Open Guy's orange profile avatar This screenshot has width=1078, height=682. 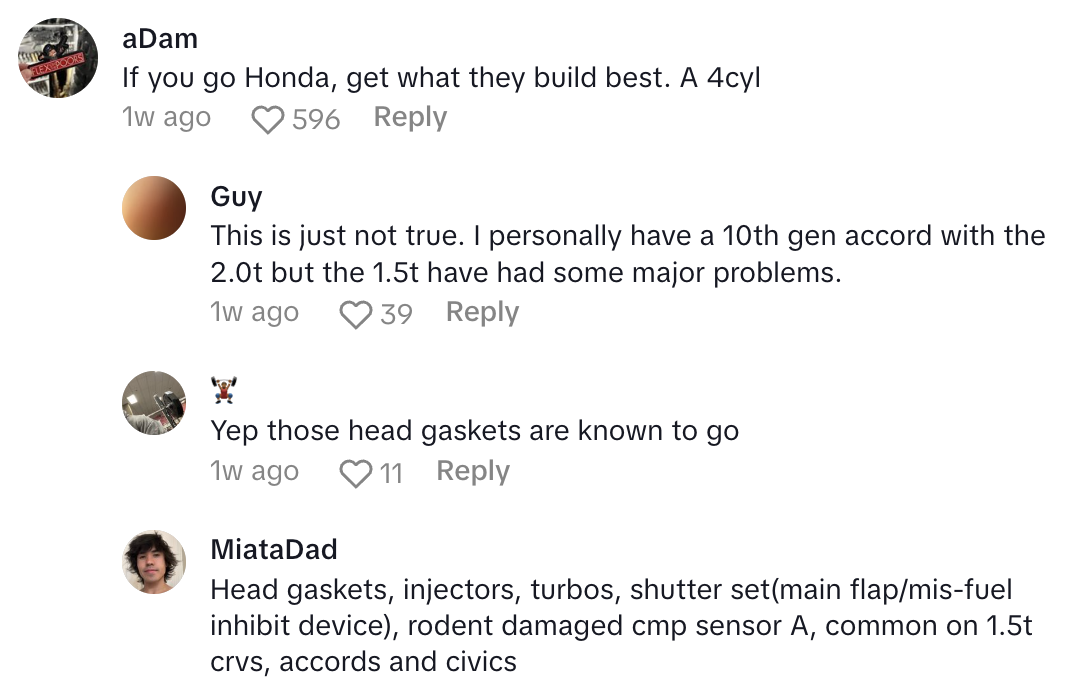pyautogui.click(x=154, y=208)
